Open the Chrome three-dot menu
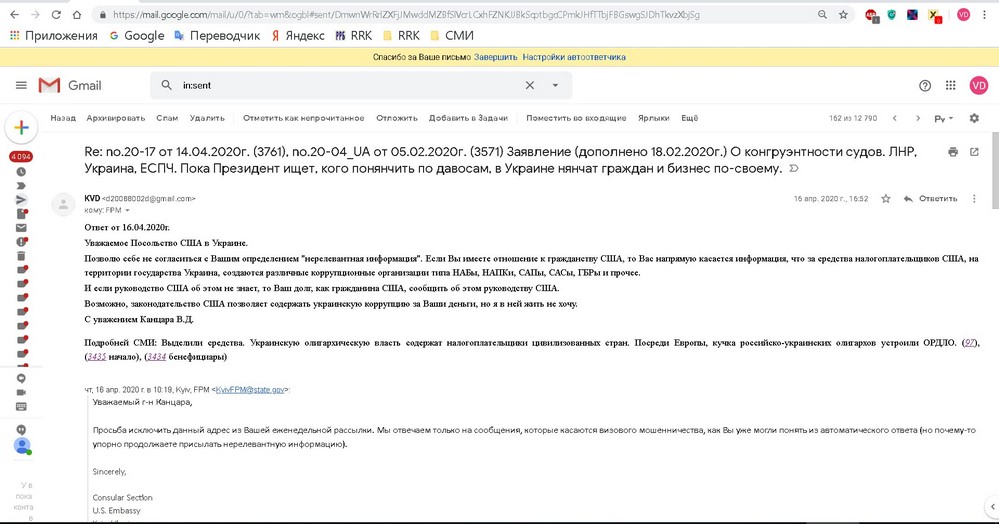Viewport: 999px width, 524px height. click(x=986, y=15)
